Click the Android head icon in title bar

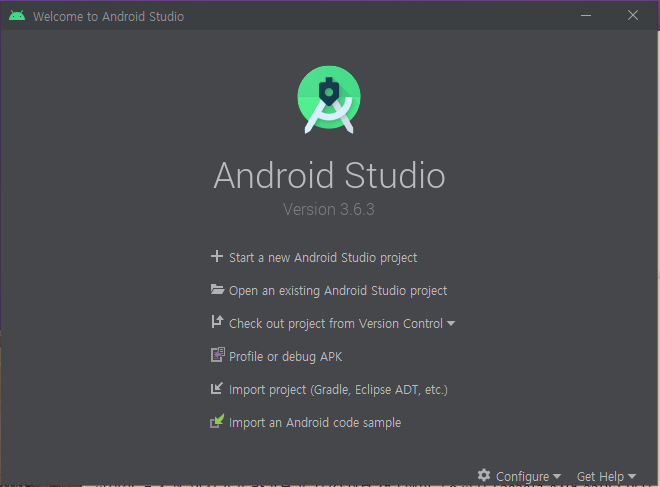[x=17, y=16]
